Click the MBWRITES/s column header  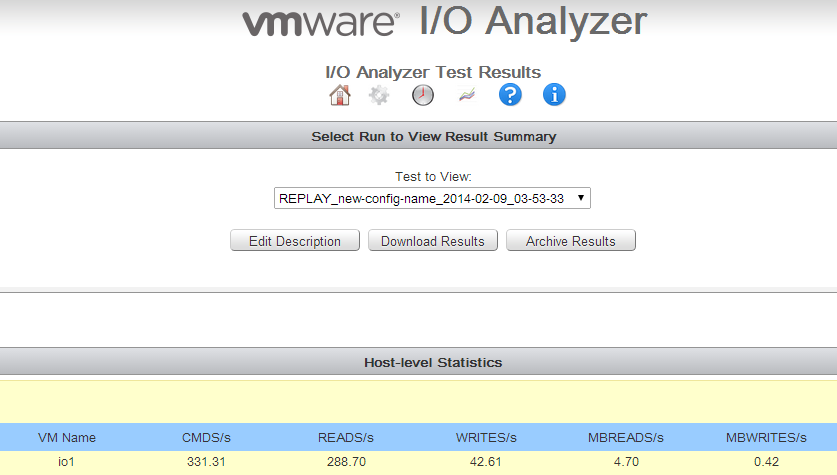point(766,438)
